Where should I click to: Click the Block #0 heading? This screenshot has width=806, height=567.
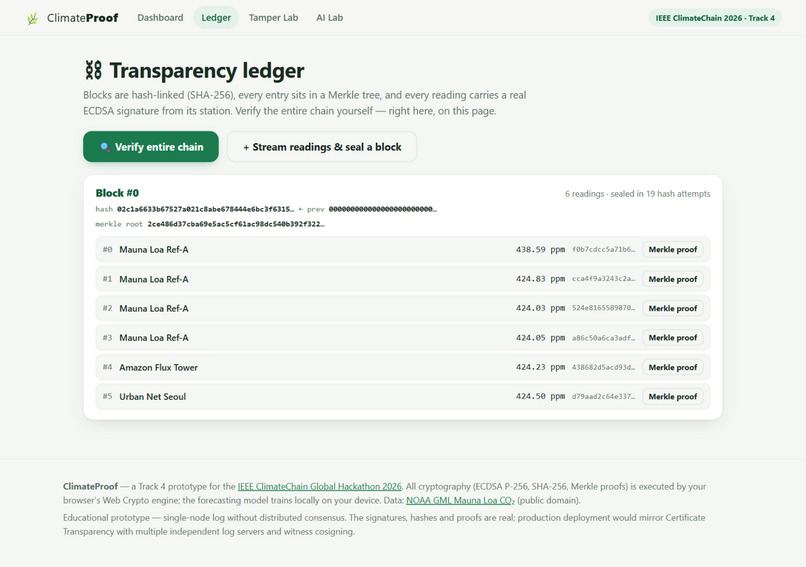pyautogui.click(x=117, y=193)
